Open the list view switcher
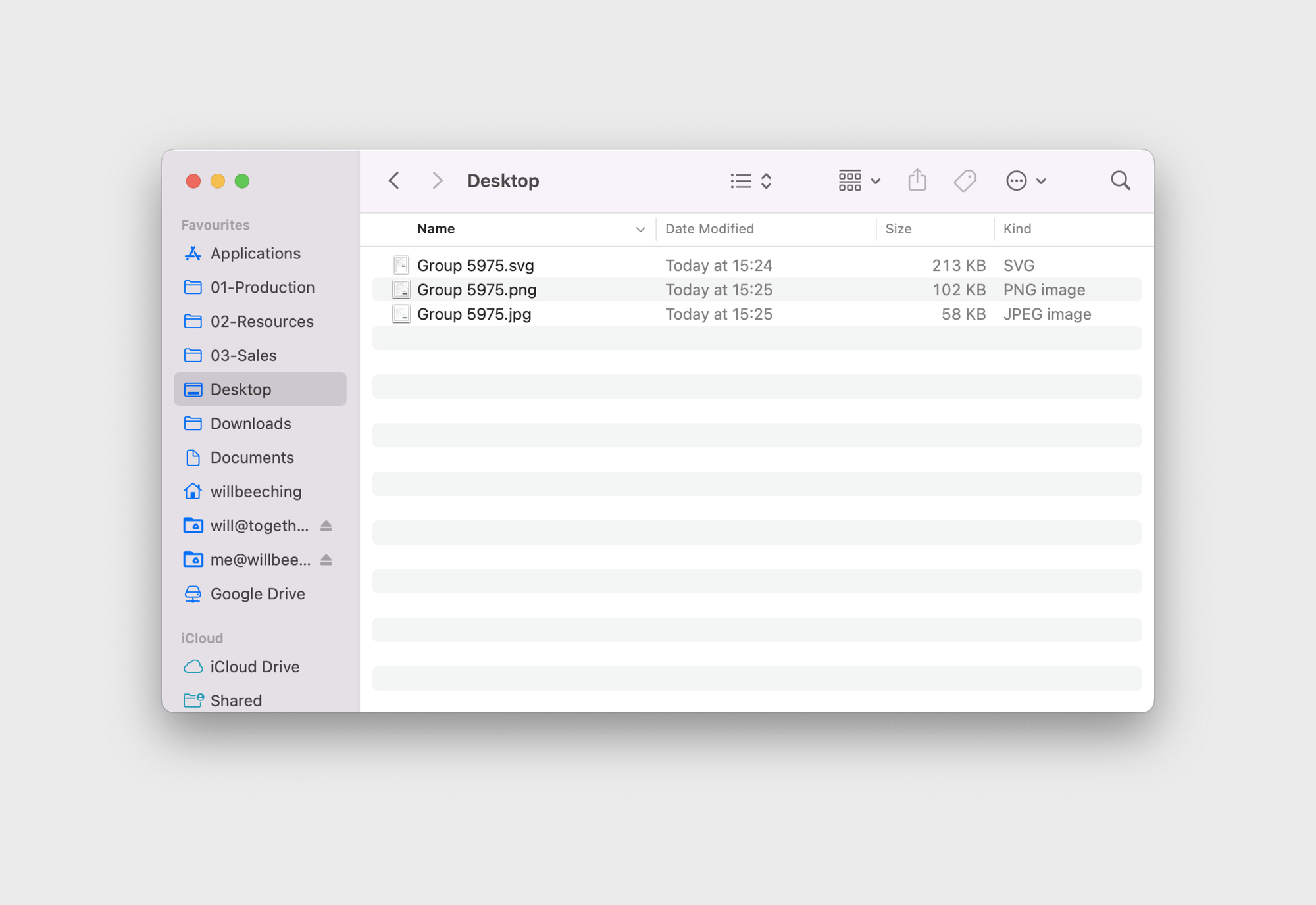 [x=751, y=180]
